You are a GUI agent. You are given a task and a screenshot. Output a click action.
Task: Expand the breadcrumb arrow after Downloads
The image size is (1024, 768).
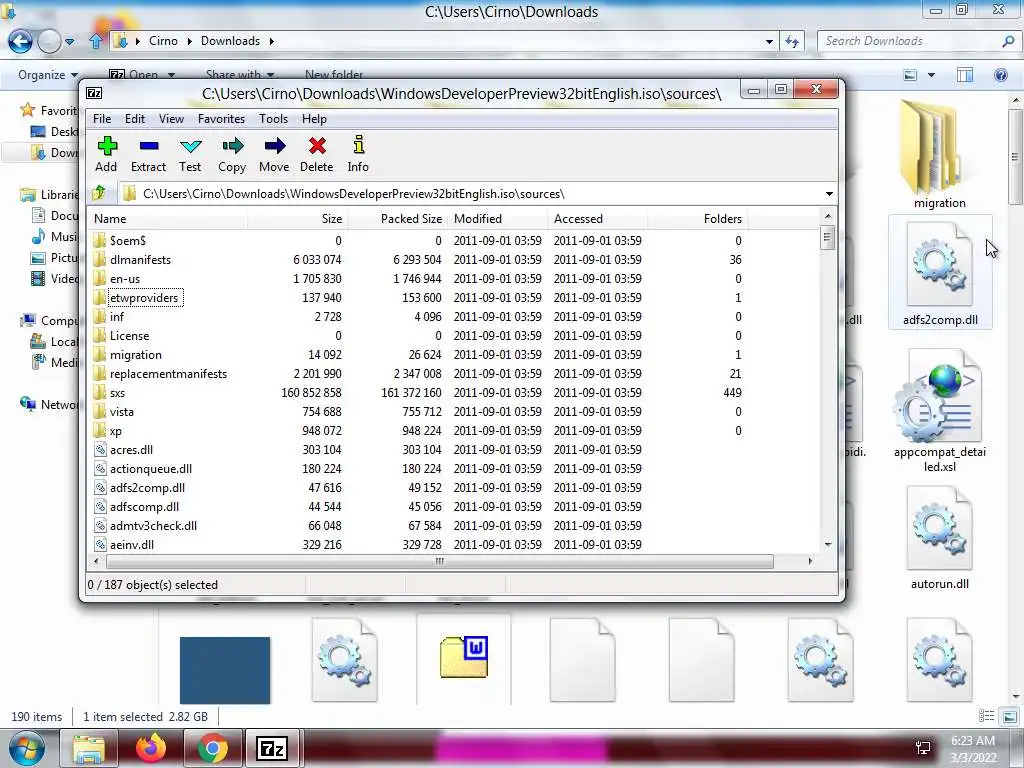[x=271, y=41]
